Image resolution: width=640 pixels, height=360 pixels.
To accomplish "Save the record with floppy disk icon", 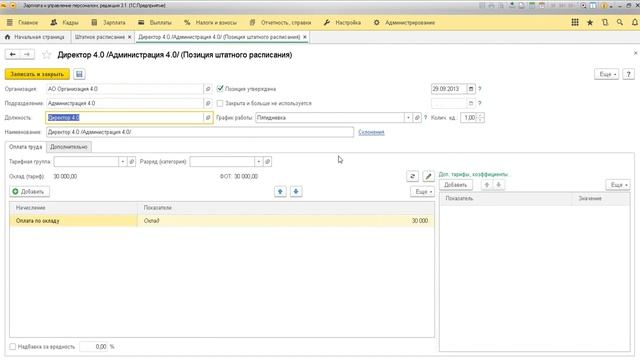I will click(79, 74).
